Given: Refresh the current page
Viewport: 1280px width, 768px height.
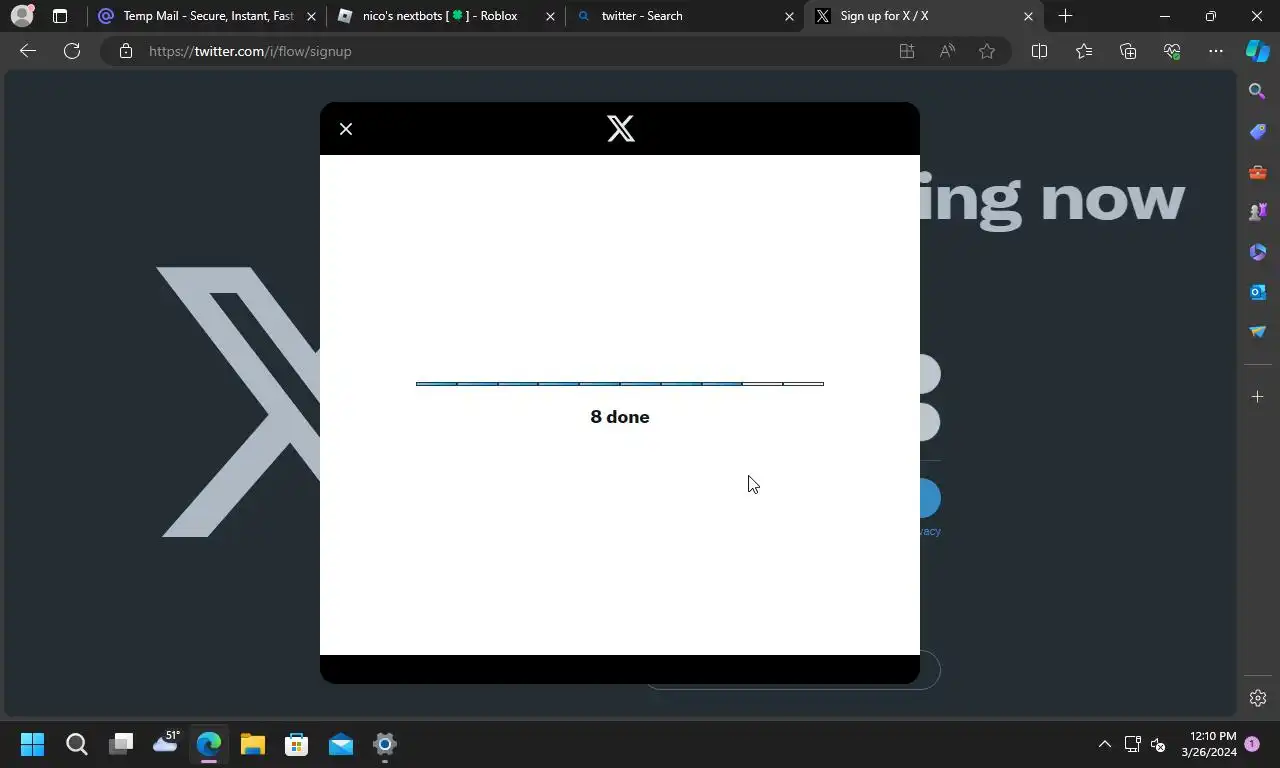Looking at the screenshot, I should click(72, 51).
